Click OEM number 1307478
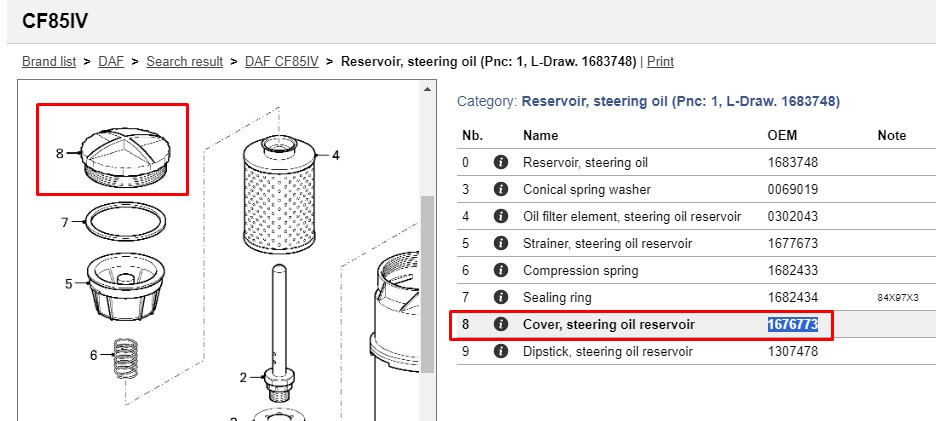The image size is (936, 421). 793,351
